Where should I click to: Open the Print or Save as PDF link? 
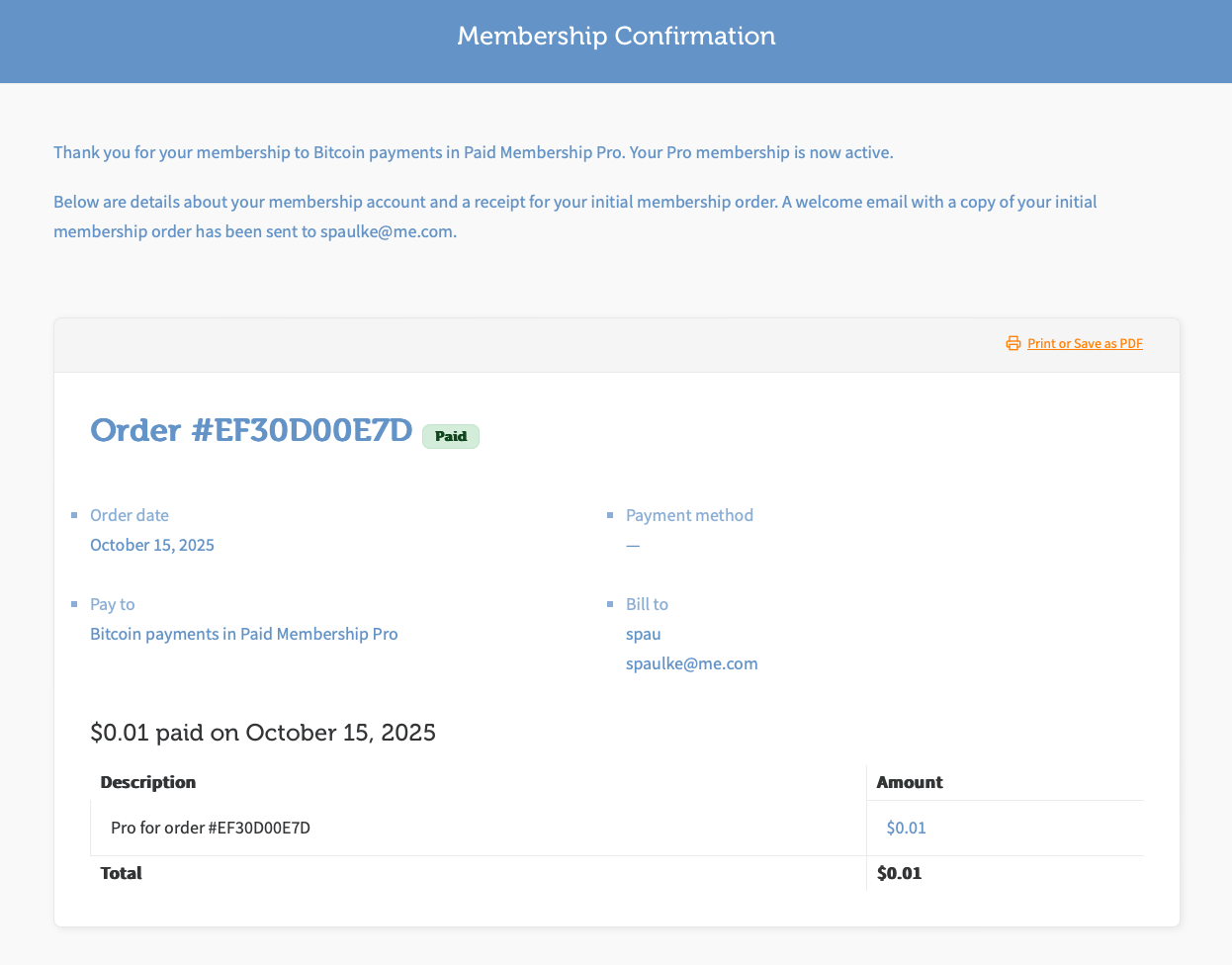(1085, 344)
